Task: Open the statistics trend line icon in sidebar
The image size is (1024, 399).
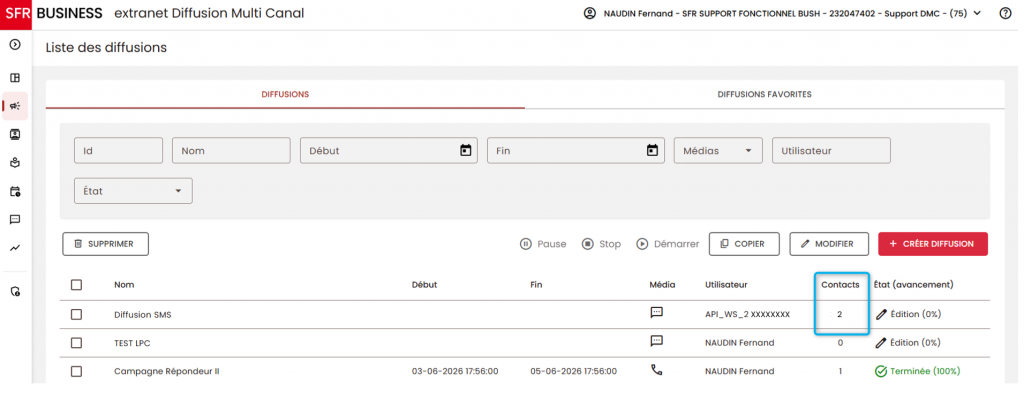Action: coord(15,248)
